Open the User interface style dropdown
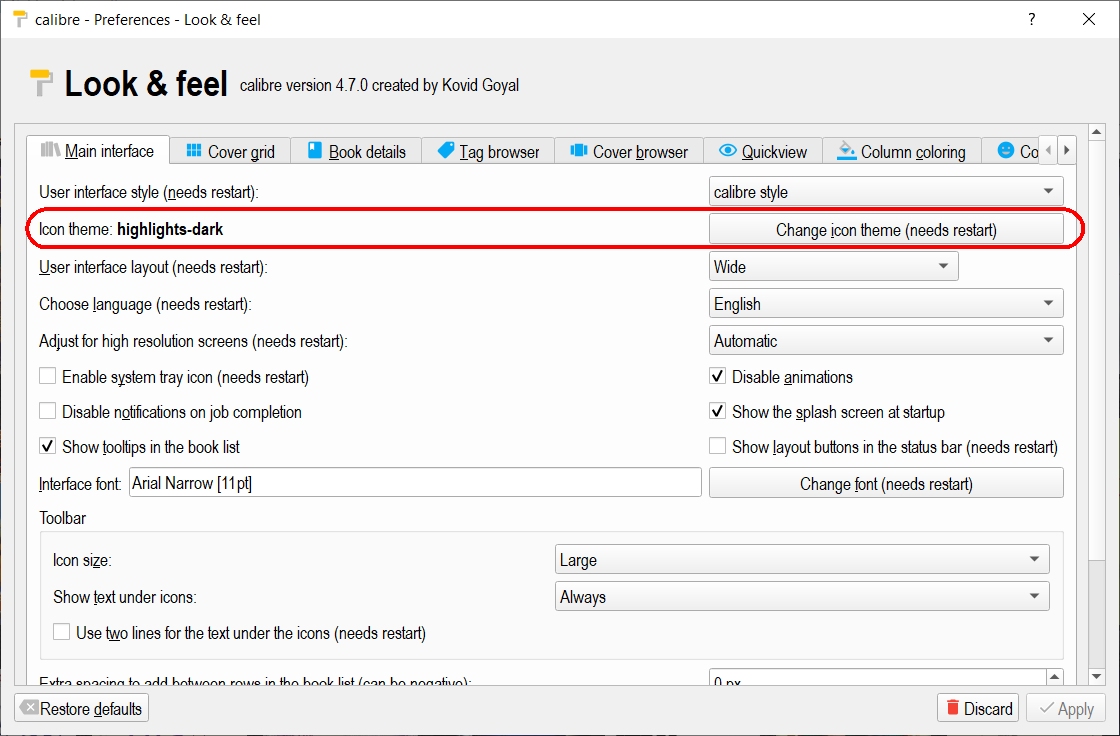Image resolution: width=1120 pixels, height=736 pixels. [885, 192]
